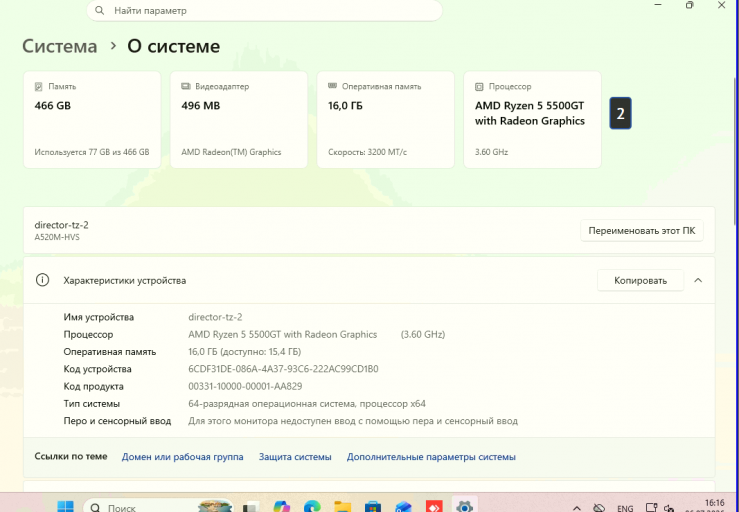Click the Код устройства label

coord(98,369)
